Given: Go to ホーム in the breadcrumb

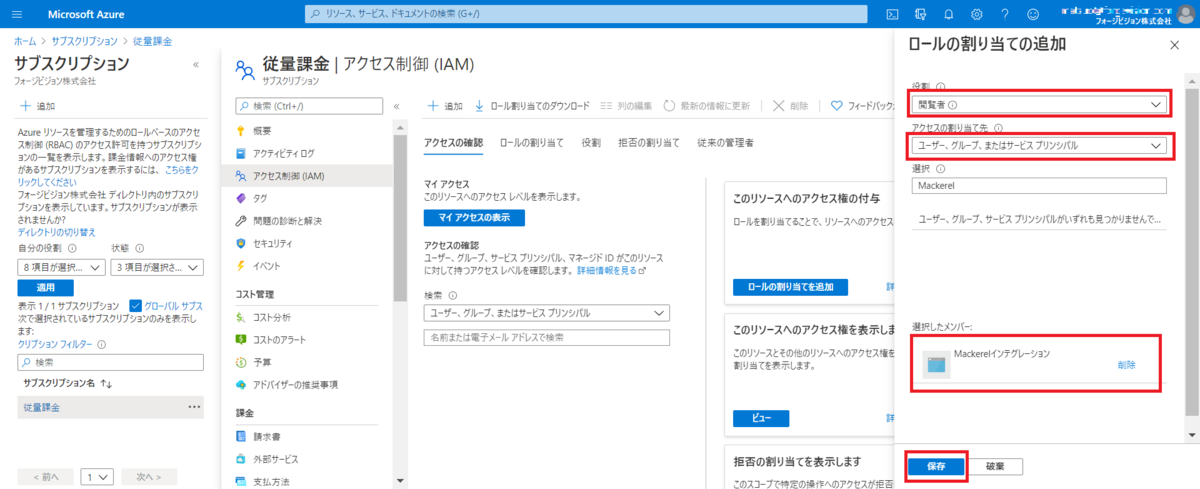Looking at the screenshot, I should [x=25, y=41].
